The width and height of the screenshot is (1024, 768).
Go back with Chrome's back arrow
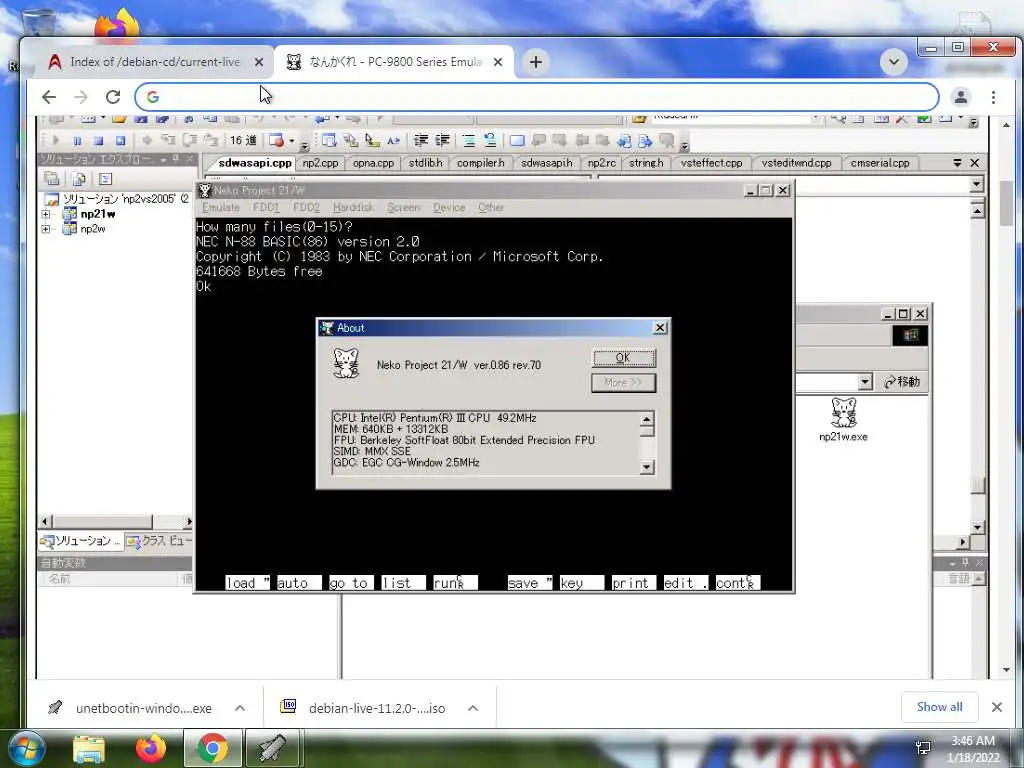point(48,97)
